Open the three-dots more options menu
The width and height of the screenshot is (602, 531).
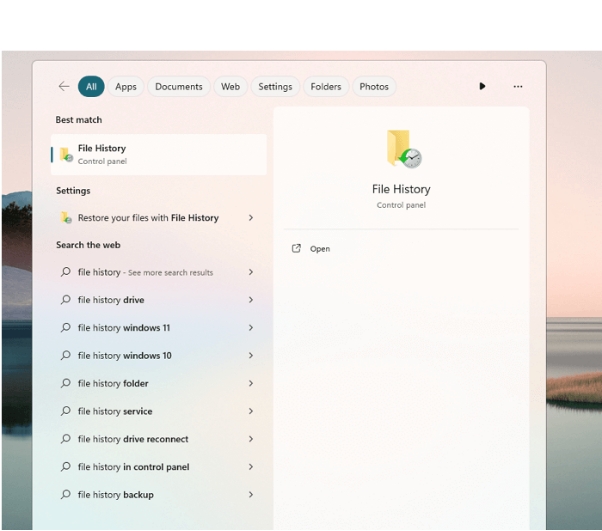[518, 86]
